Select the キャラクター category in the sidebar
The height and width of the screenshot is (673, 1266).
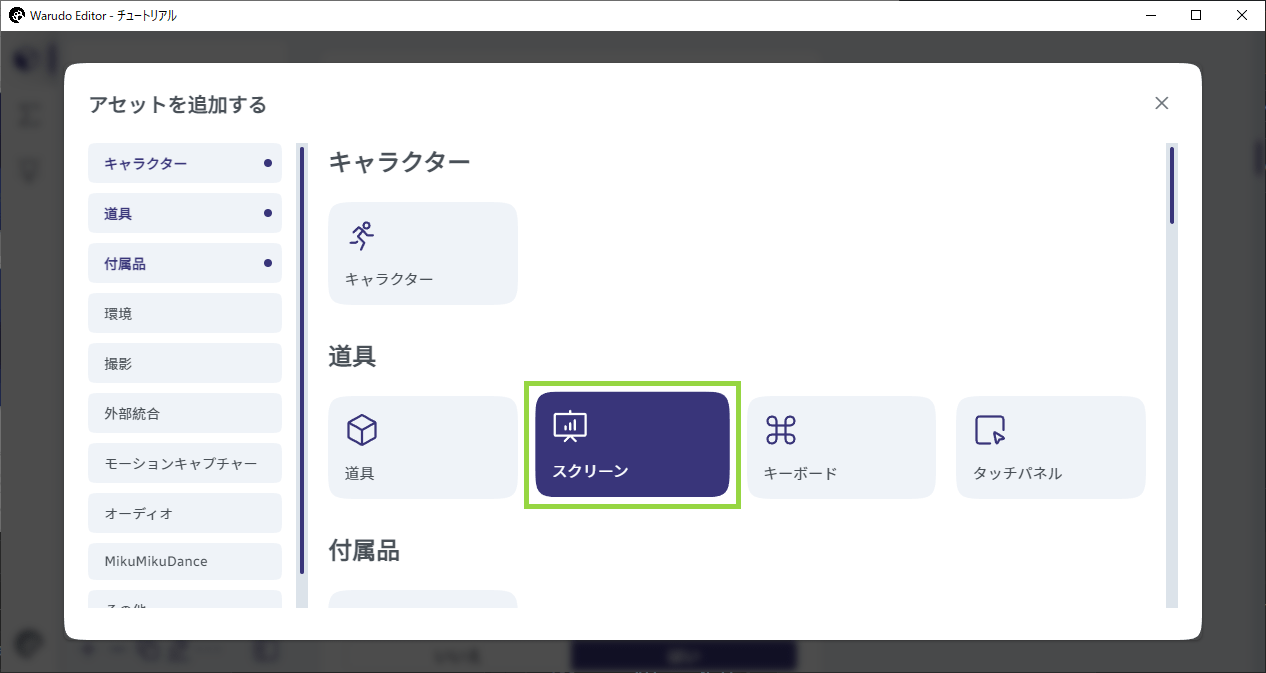click(x=185, y=163)
